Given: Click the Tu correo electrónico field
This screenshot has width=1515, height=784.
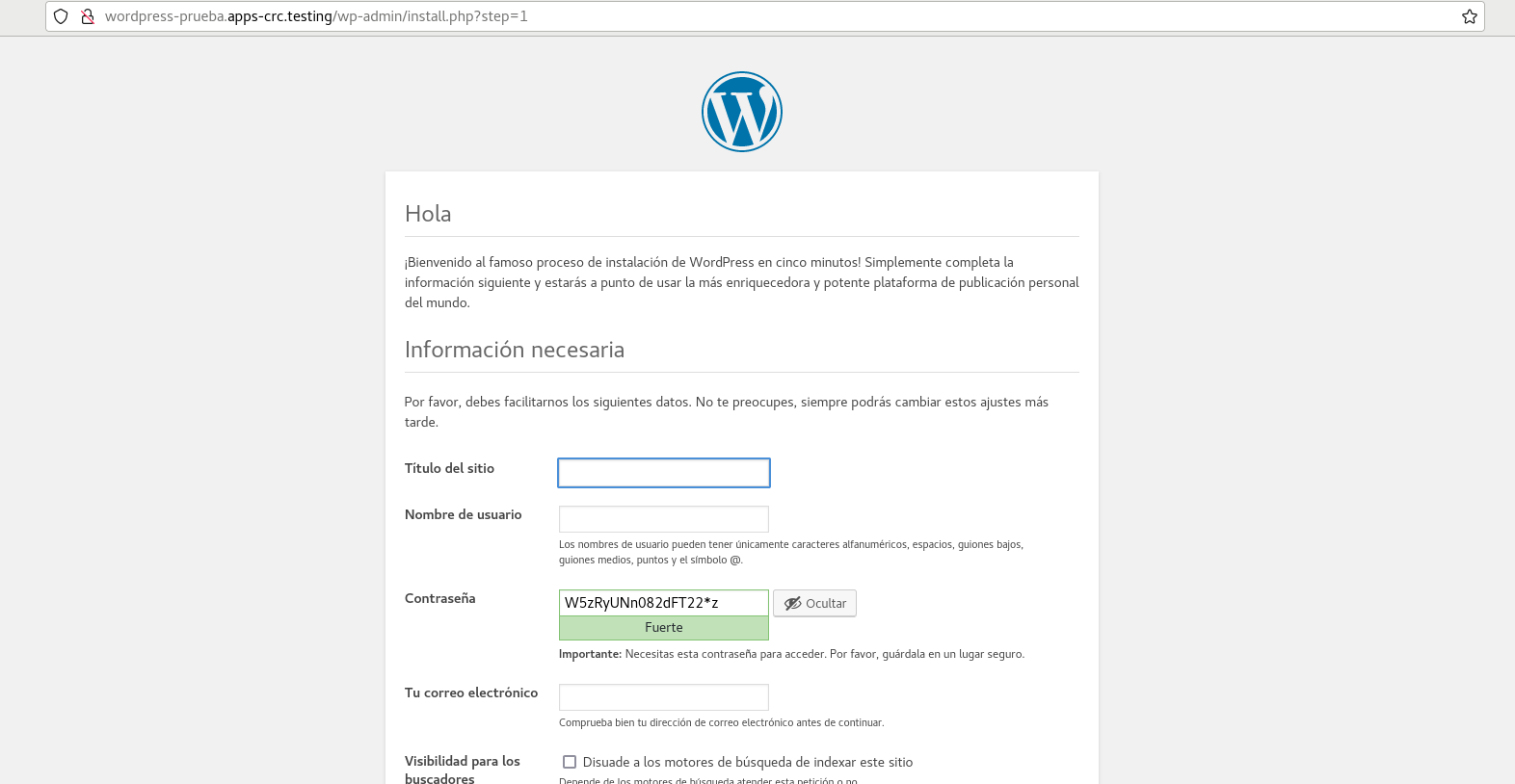Looking at the screenshot, I should (664, 697).
